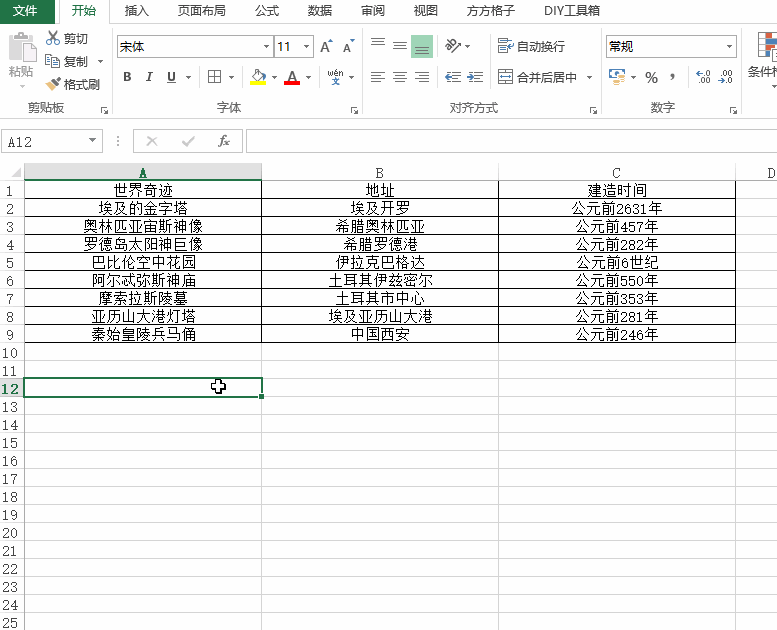The width and height of the screenshot is (777, 630).
Task: Open font color dropdown arrow
Action: point(308,77)
